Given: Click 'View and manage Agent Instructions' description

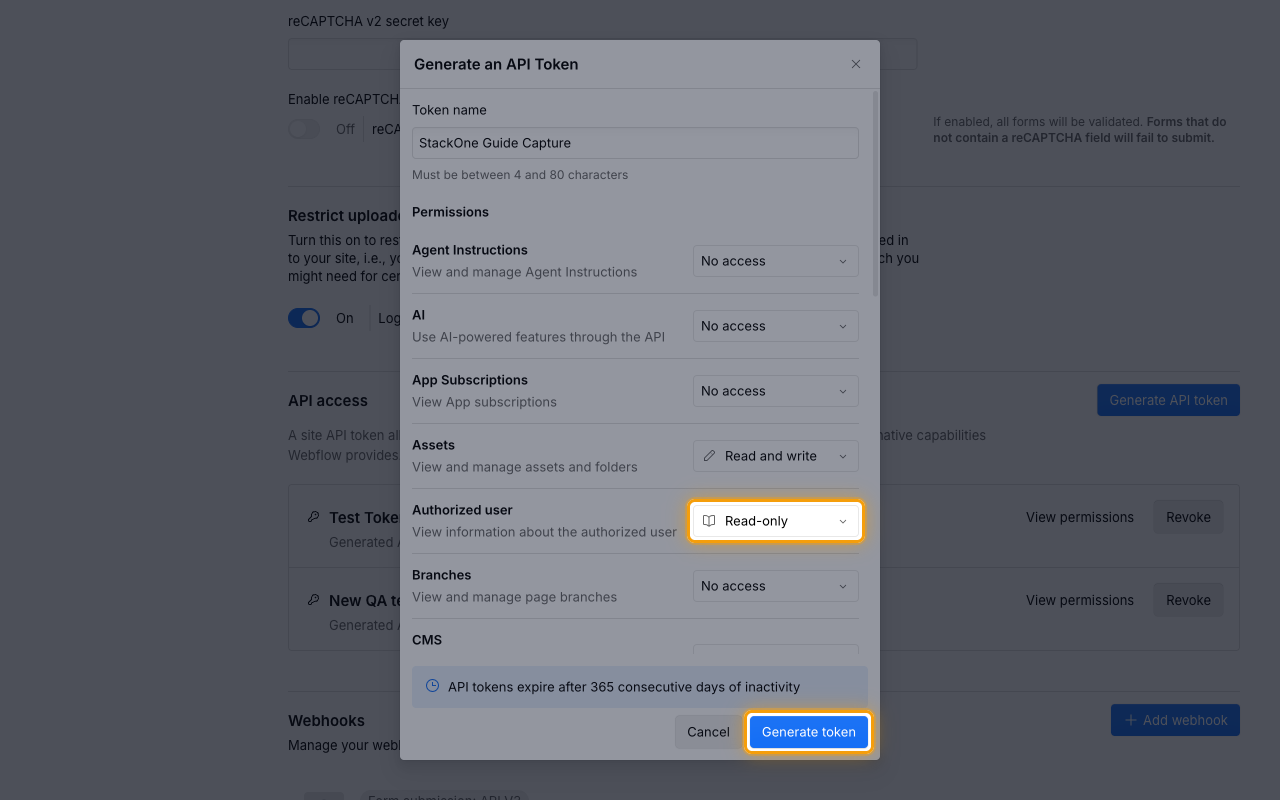Looking at the screenshot, I should coord(524,272).
